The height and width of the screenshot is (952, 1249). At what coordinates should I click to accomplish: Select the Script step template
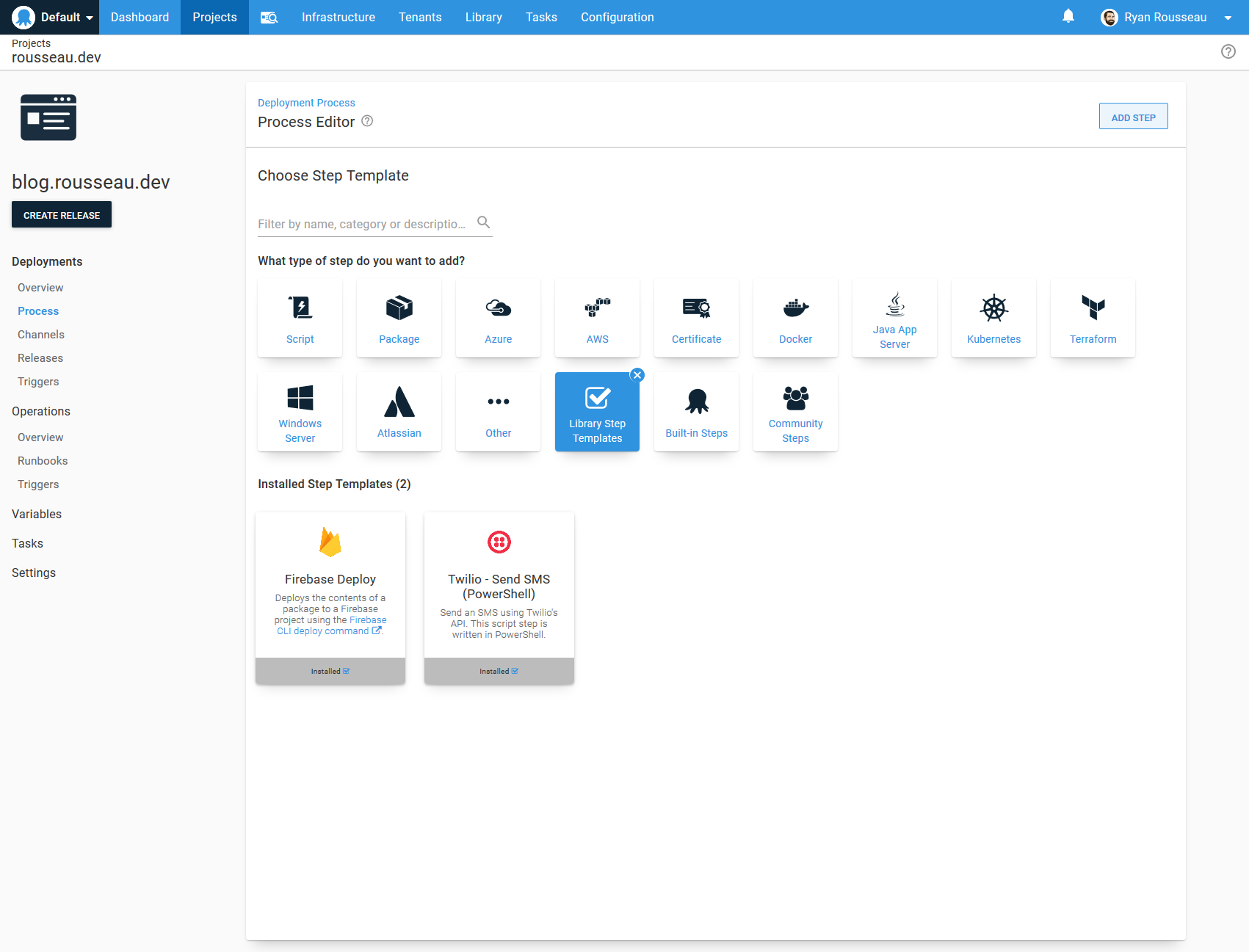[x=300, y=317]
